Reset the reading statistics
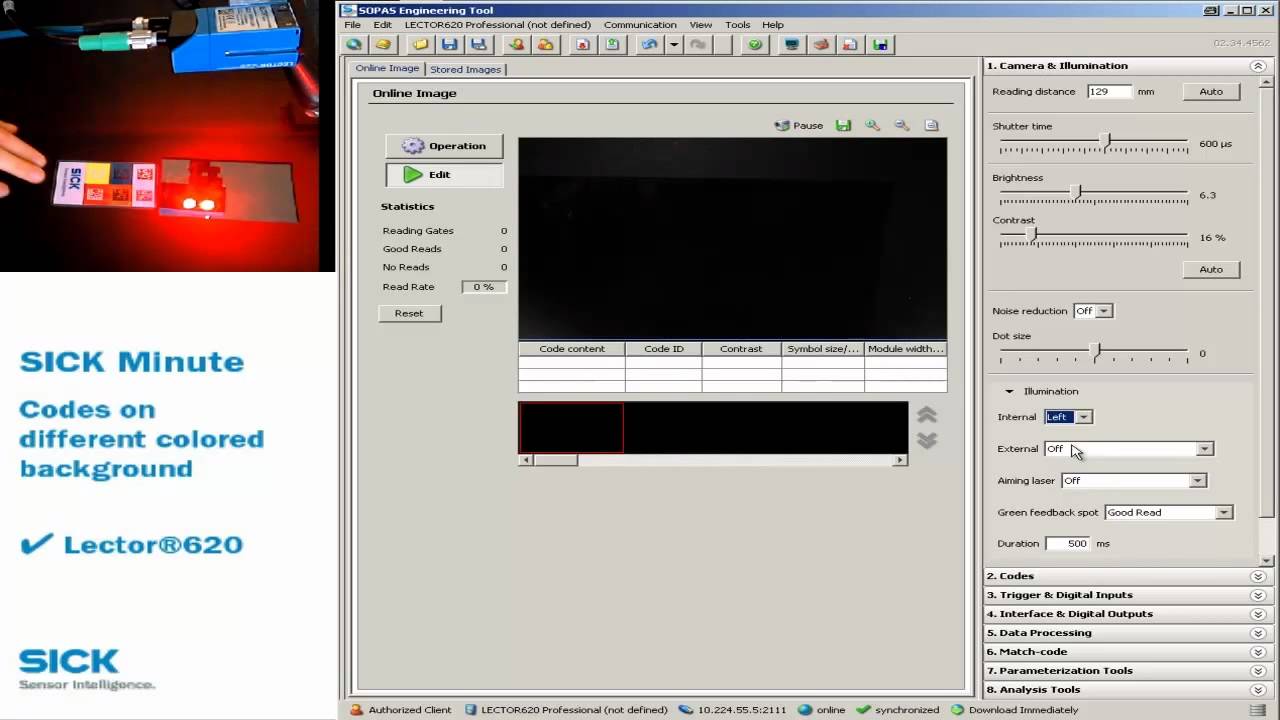Image resolution: width=1280 pixels, height=720 pixels. pyautogui.click(x=409, y=313)
